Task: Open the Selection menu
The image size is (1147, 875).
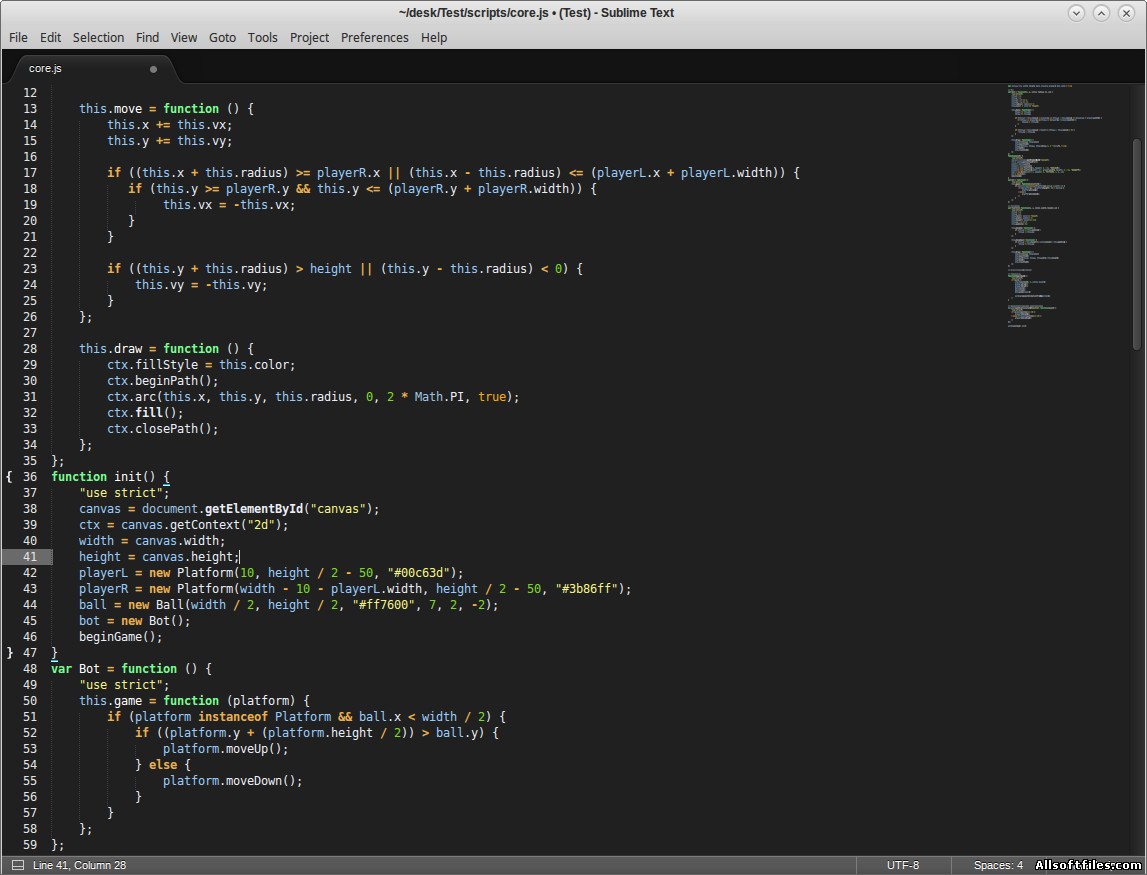Action: tap(98, 37)
